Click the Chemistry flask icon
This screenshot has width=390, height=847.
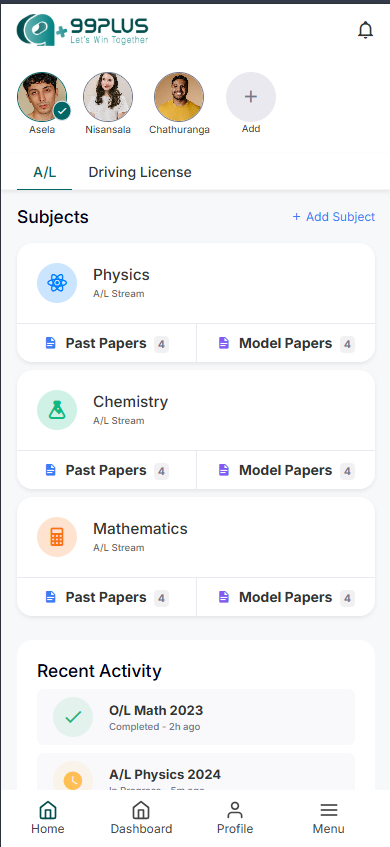coord(57,410)
